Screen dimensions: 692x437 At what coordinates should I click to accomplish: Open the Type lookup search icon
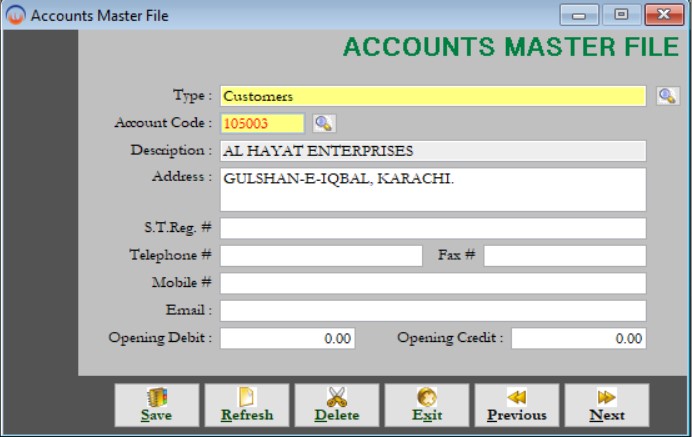tap(668, 96)
